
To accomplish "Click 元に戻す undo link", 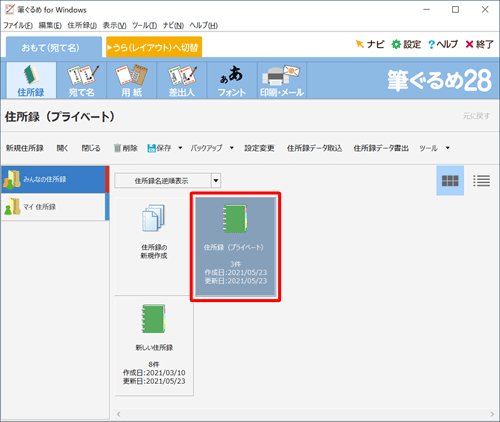I will pyautogui.click(x=476, y=116).
